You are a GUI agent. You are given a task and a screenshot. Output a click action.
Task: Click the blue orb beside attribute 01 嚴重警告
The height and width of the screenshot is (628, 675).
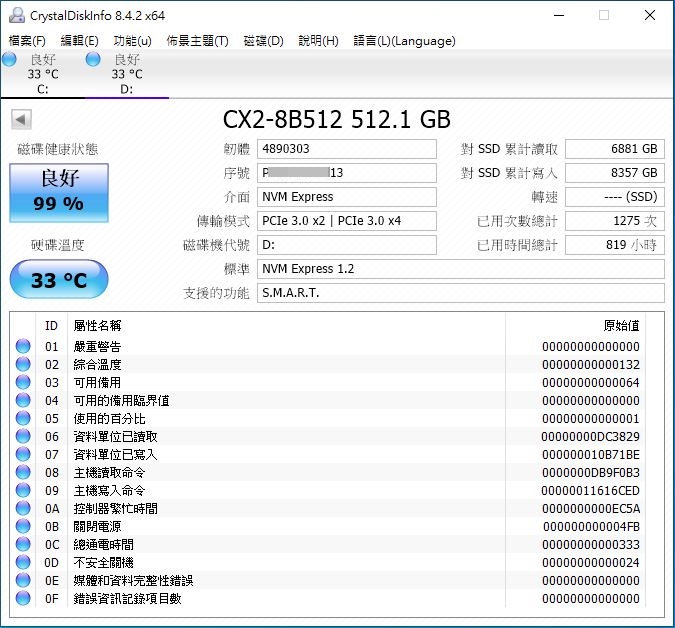[23, 347]
